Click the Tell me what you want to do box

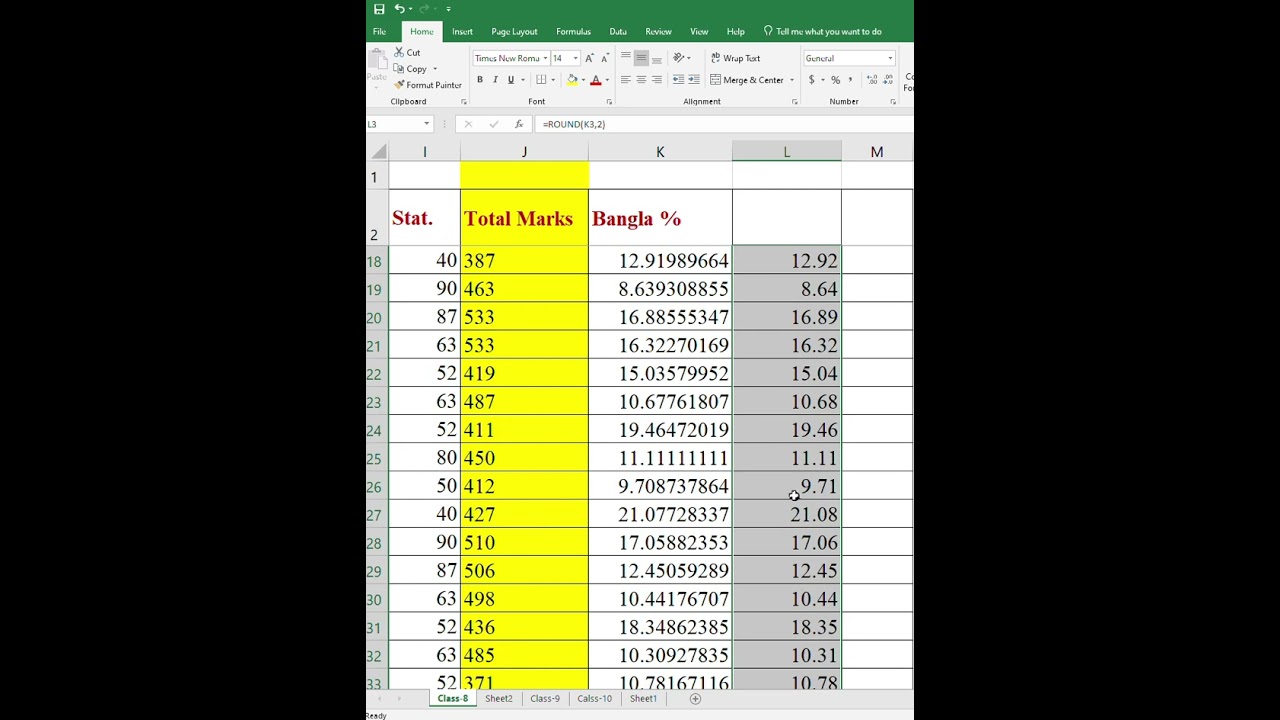pos(822,32)
